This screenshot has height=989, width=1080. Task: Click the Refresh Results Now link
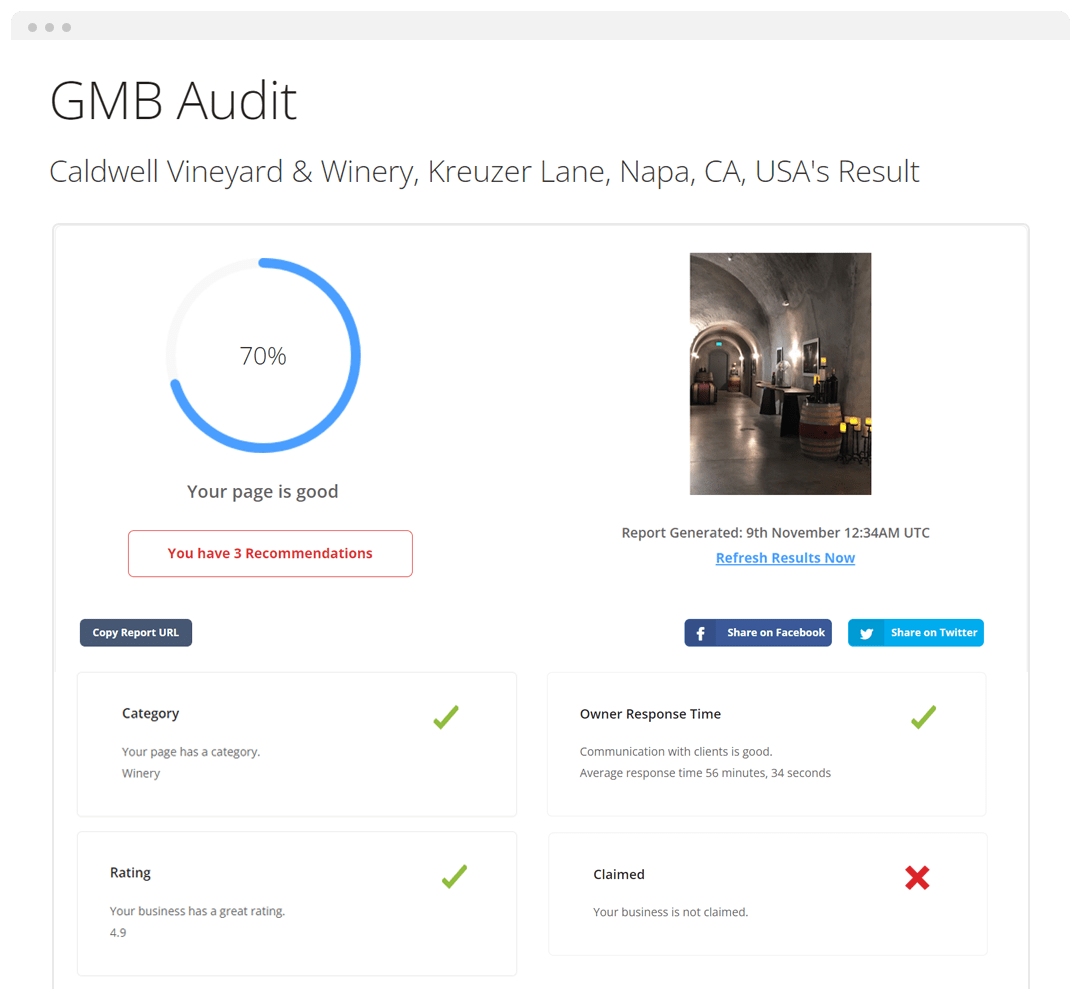(x=785, y=558)
